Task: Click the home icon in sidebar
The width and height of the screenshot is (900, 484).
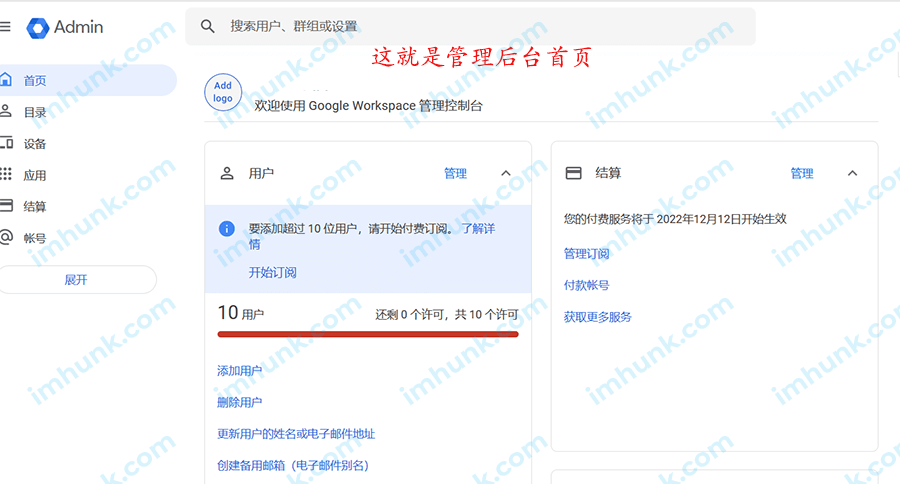Action: coord(6,80)
